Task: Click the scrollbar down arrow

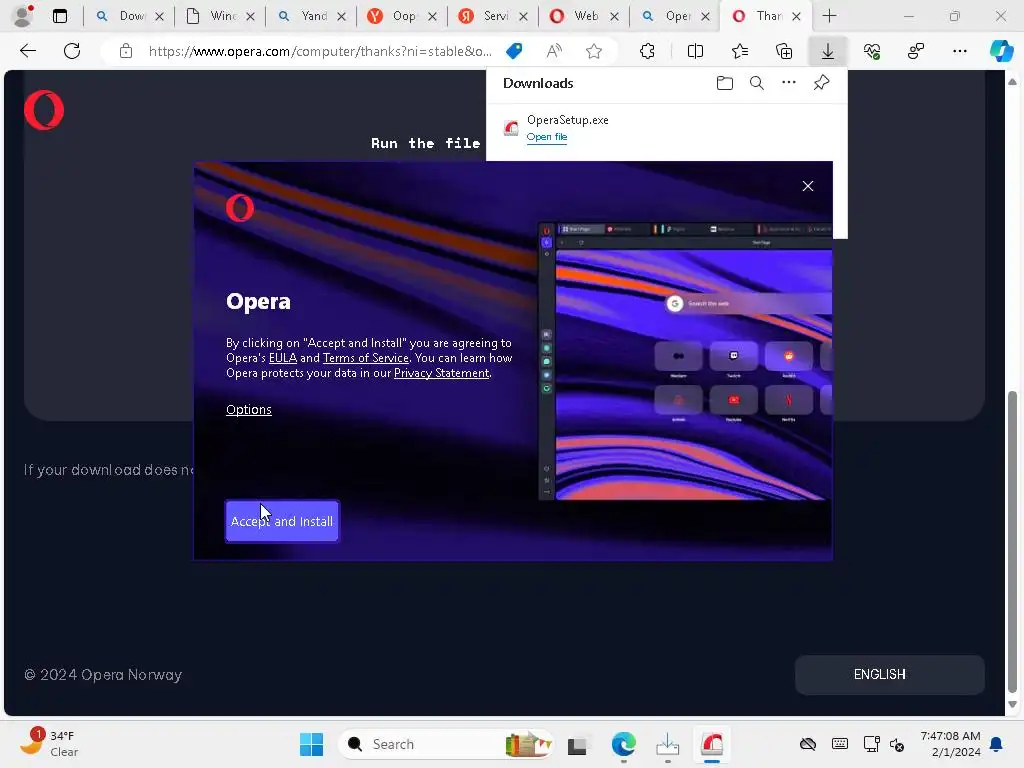Action: [x=1012, y=705]
